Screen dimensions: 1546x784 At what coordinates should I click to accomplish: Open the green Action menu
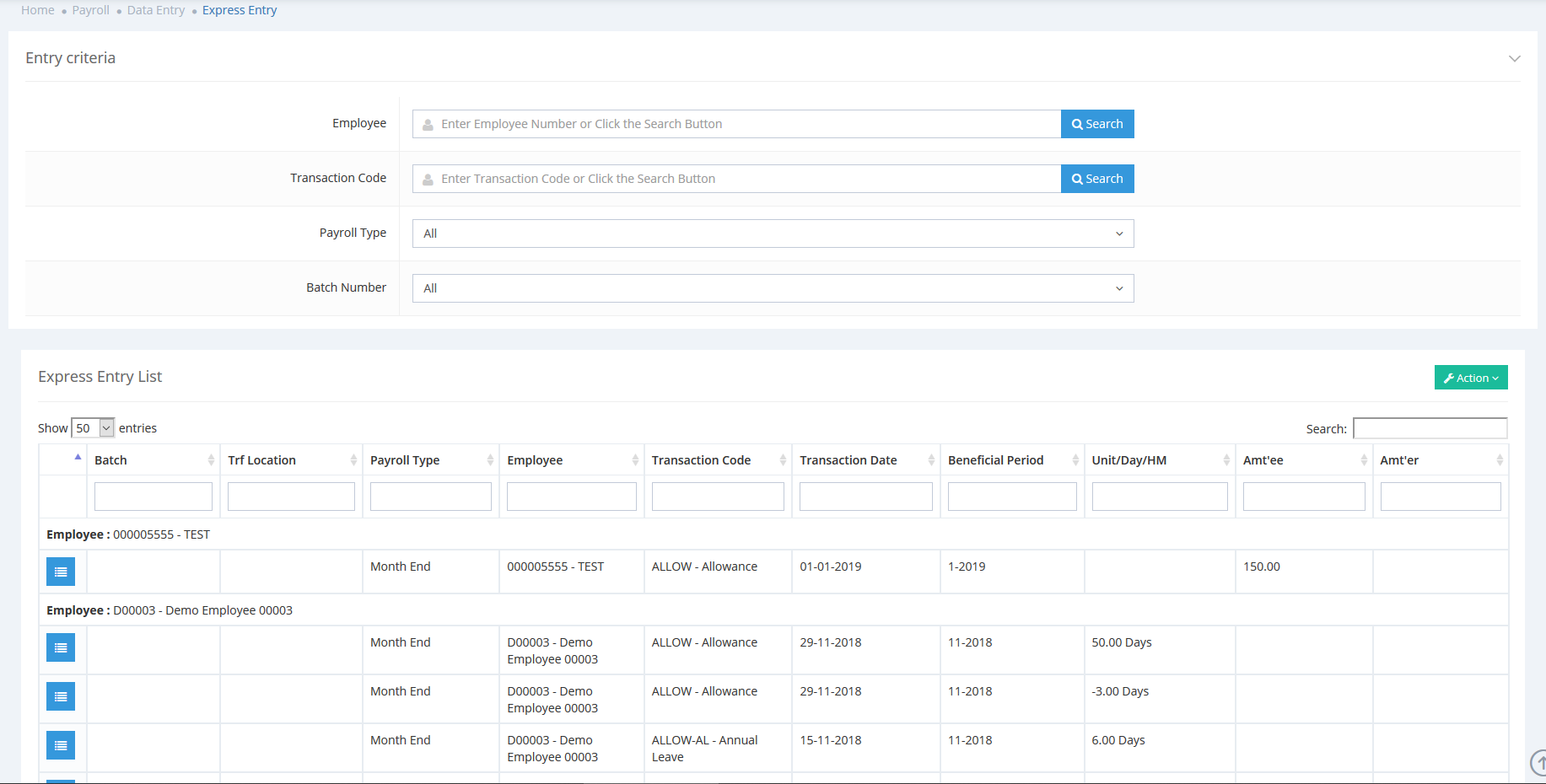click(1470, 378)
